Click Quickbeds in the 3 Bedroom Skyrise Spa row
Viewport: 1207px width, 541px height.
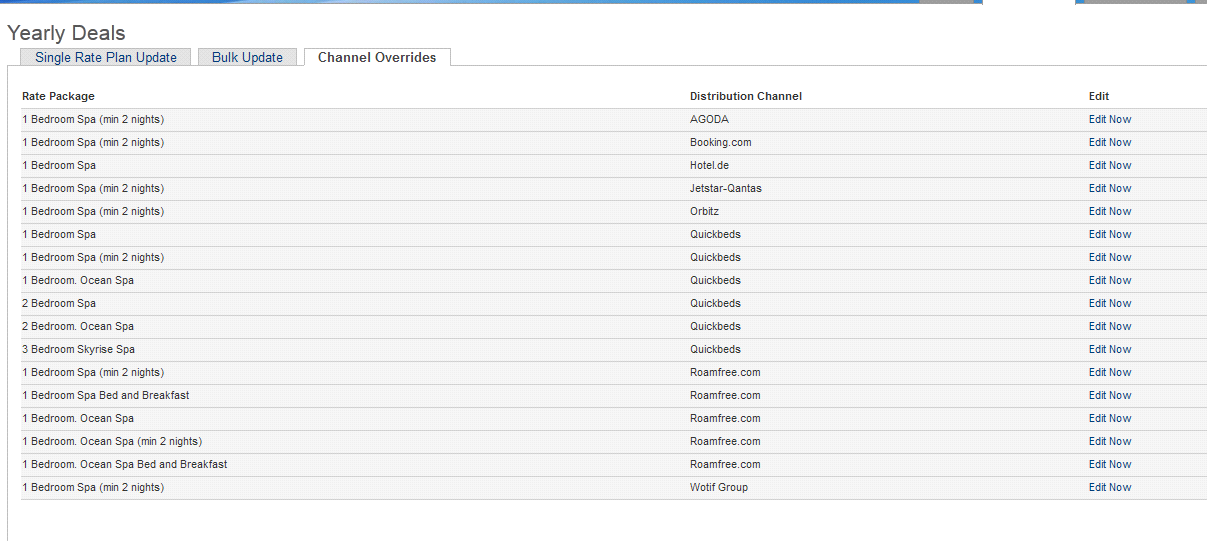tap(715, 349)
